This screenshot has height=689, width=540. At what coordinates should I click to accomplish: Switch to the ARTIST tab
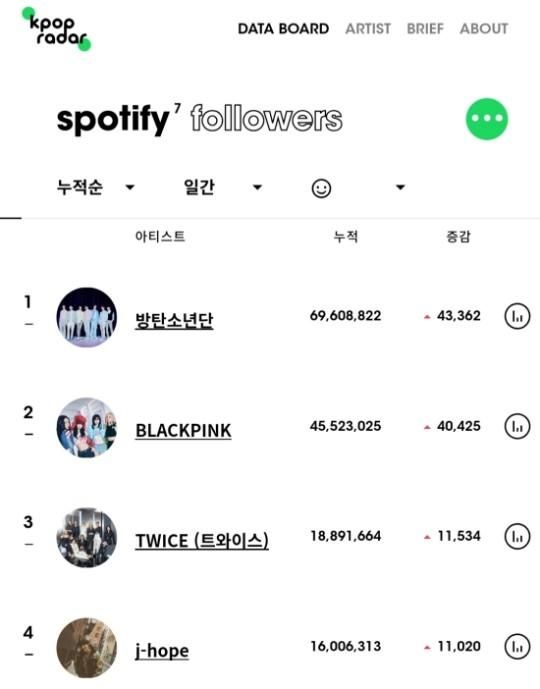(x=368, y=29)
